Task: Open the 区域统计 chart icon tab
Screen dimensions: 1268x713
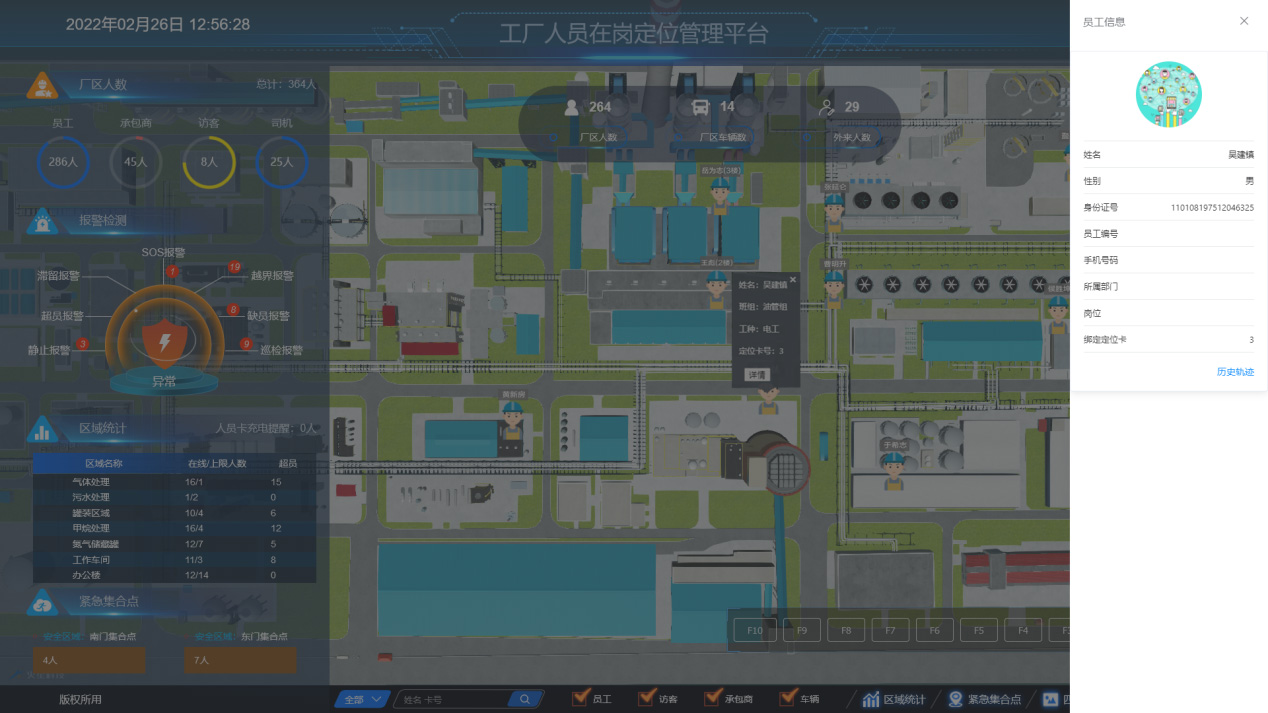Action: point(871,699)
